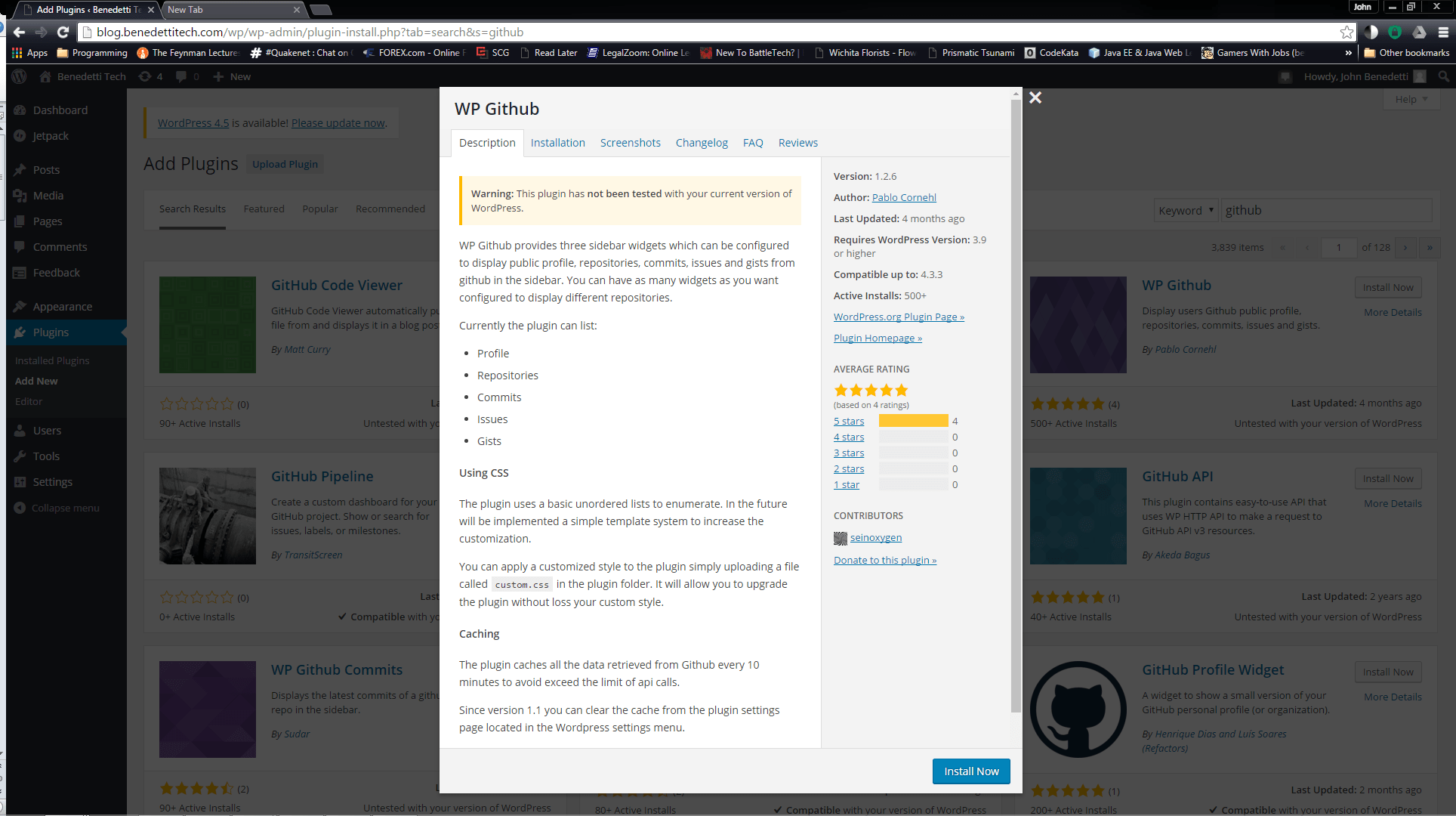
Task: Open the Pablo Cornehl author link
Action: (903, 197)
